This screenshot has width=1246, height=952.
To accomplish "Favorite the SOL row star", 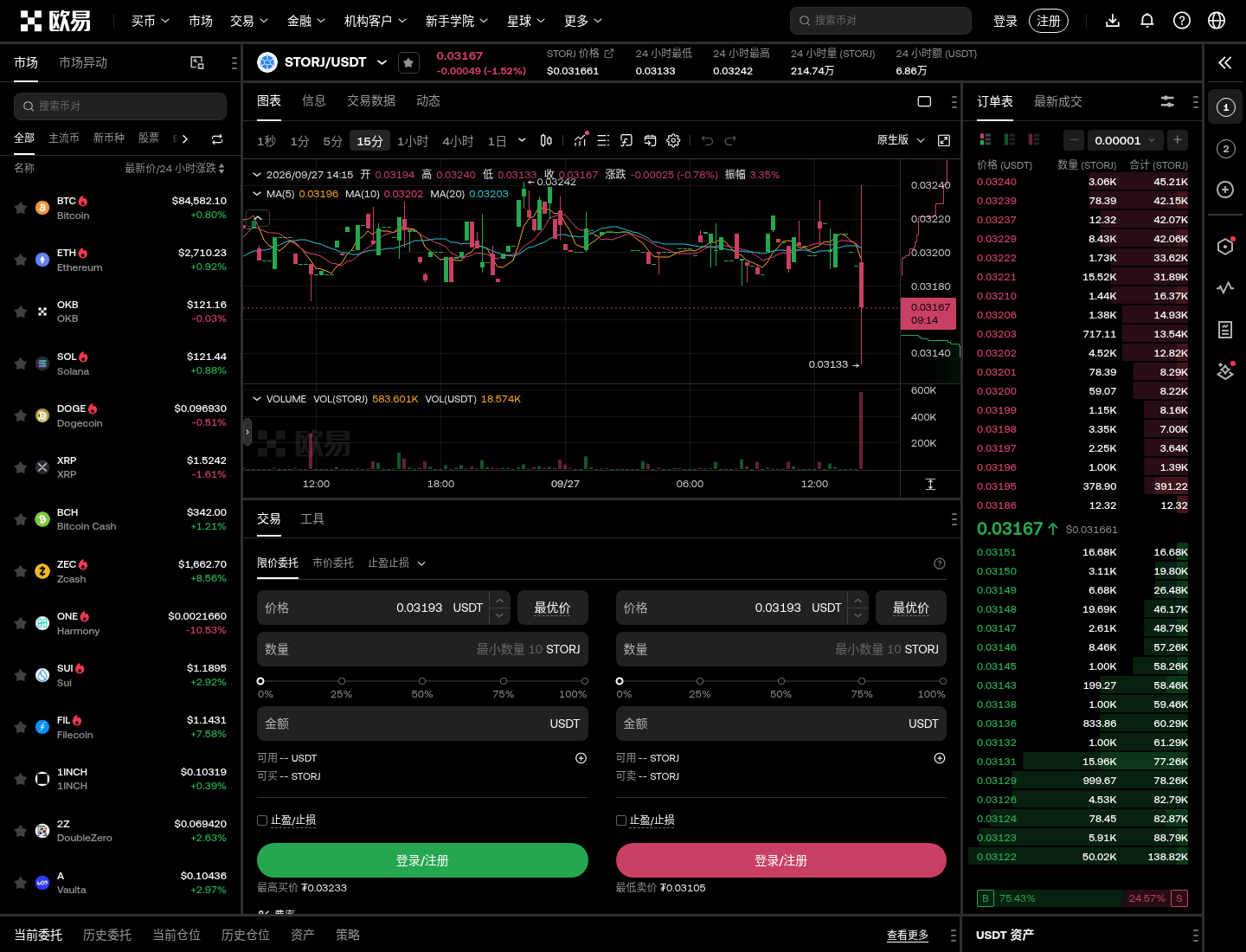I will click(20, 363).
